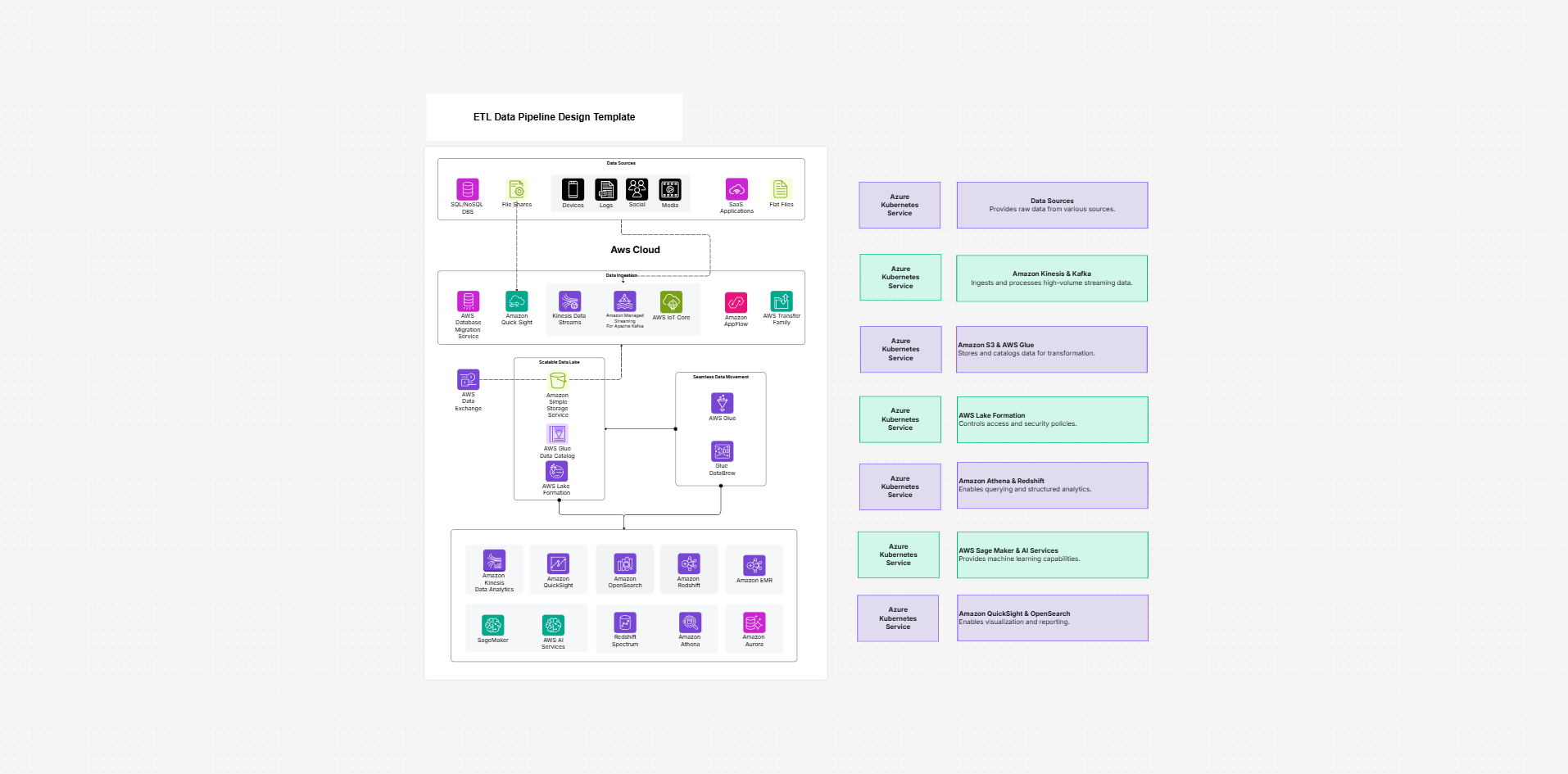Select Azure Kubernetes Service box beside Sage Maker card
Image resolution: width=1568 pixels, height=774 pixels.
click(x=899, y=554)
